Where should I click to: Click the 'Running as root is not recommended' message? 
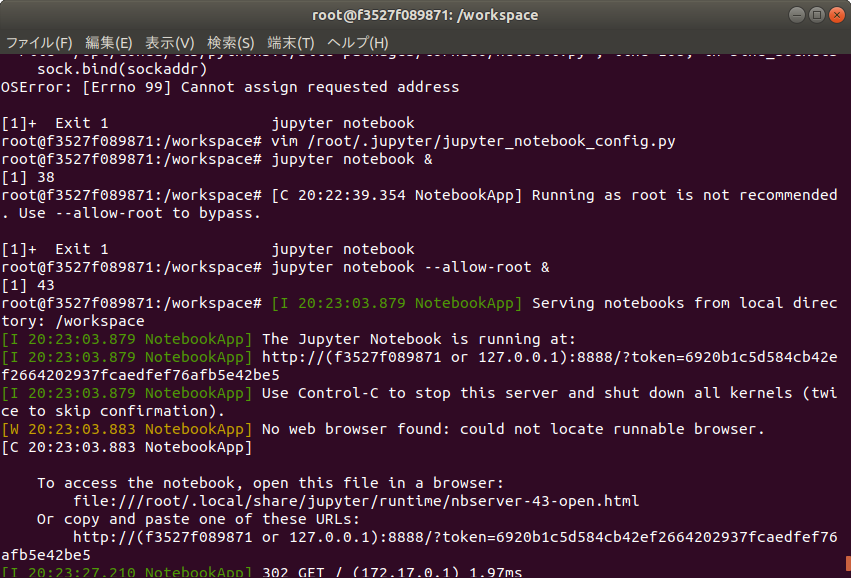pyautogui.click(x=684, y=195)
